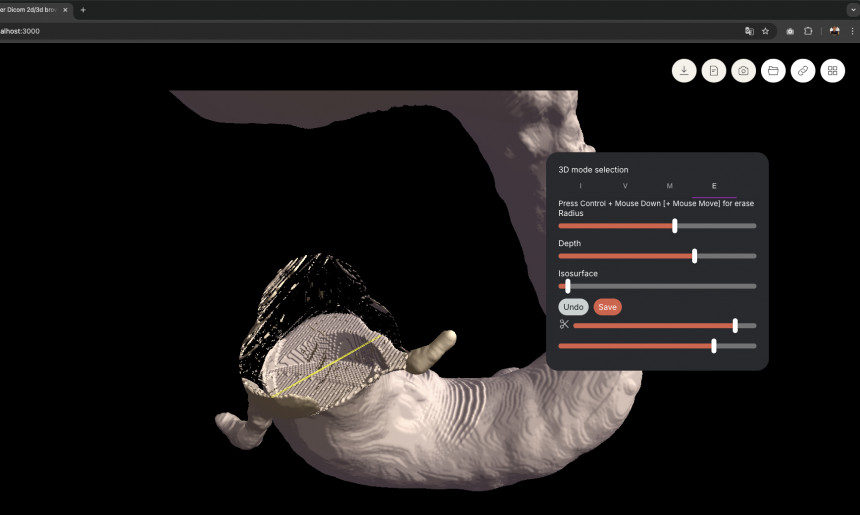Take a screenshot with the camera icon
The height and width of the screenshot is (515, 860).
743,71
